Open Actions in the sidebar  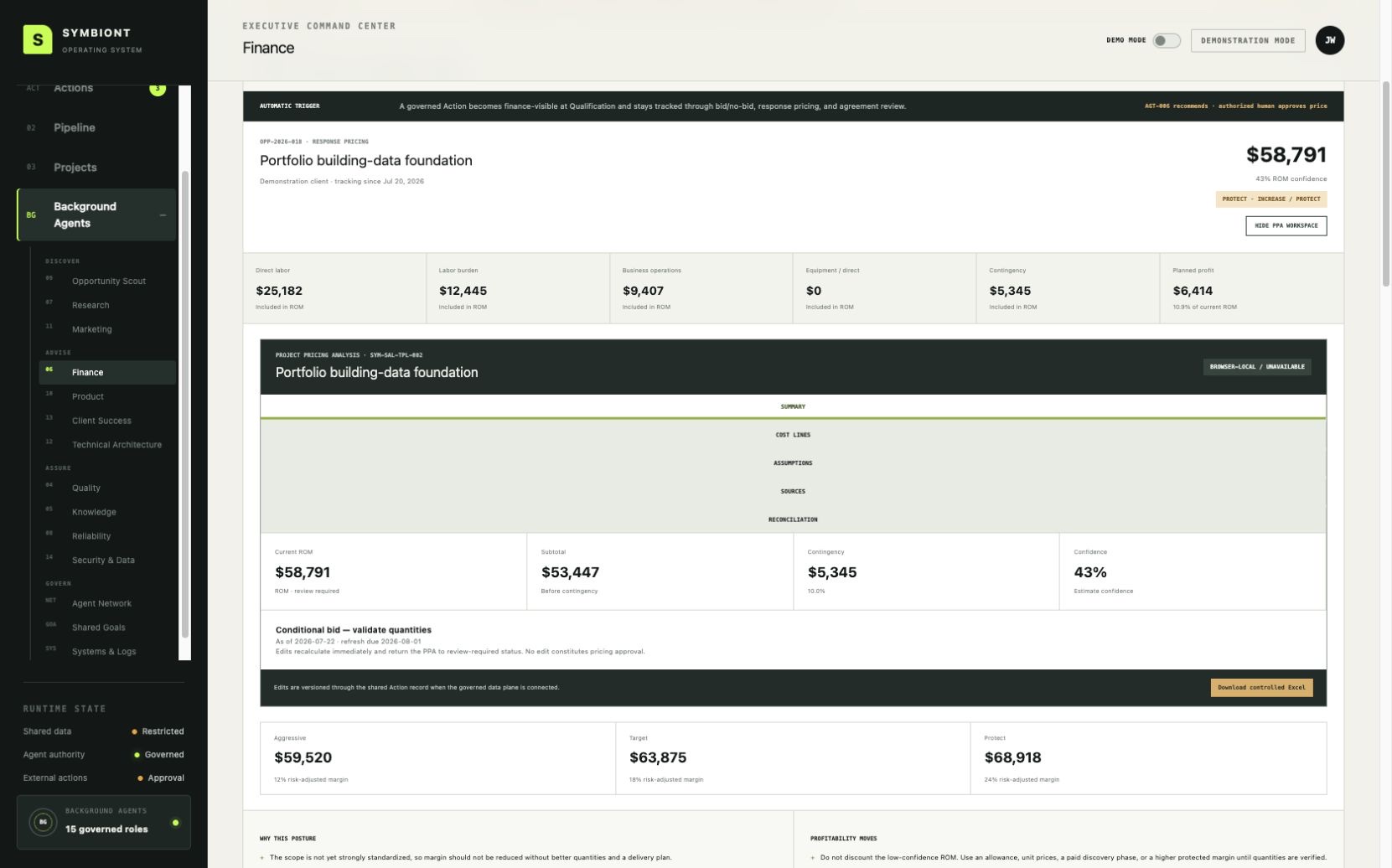pyautogui.click(x=96, y=88)
